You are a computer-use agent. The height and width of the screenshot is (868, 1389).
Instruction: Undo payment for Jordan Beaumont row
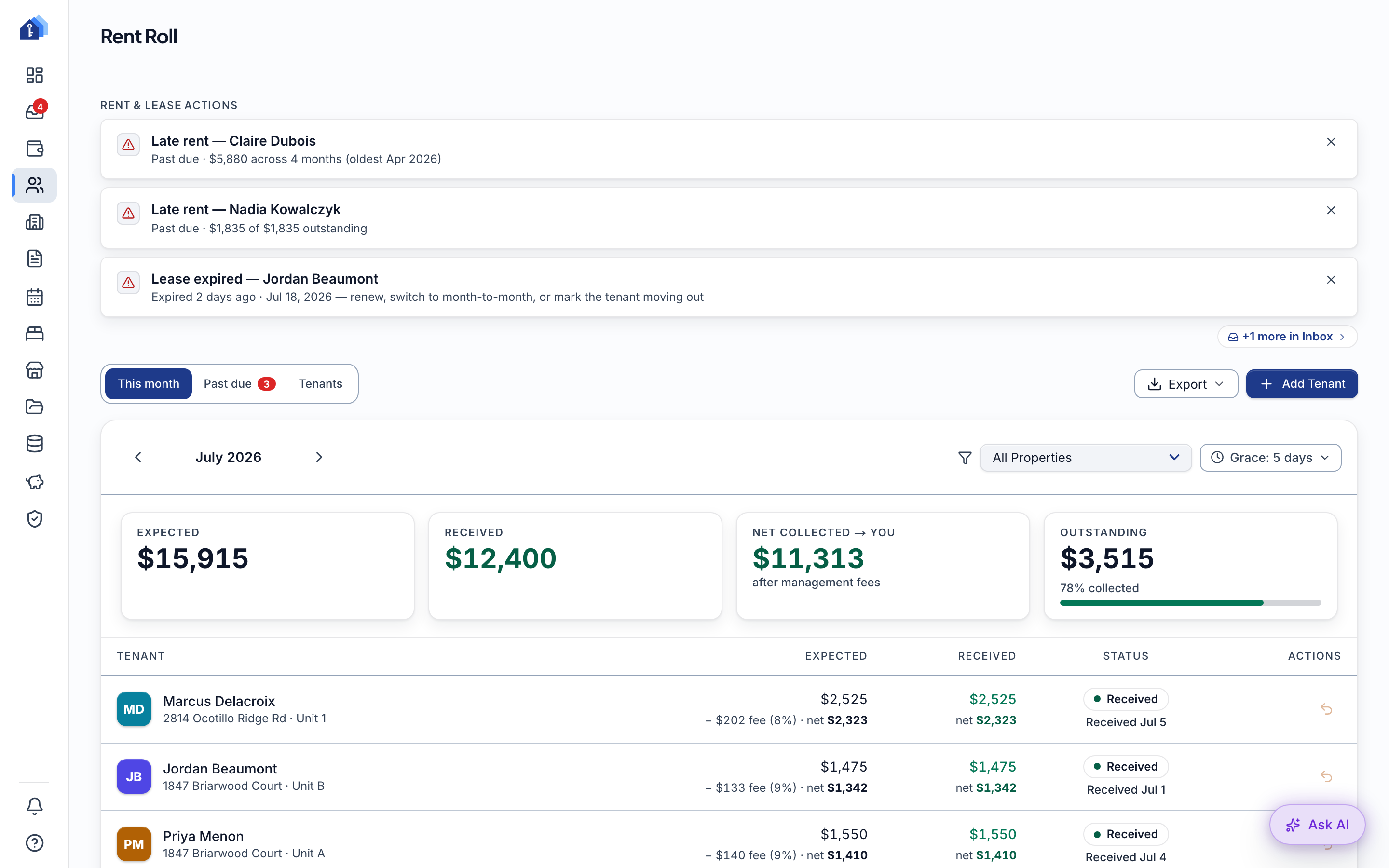[1326, 777]
